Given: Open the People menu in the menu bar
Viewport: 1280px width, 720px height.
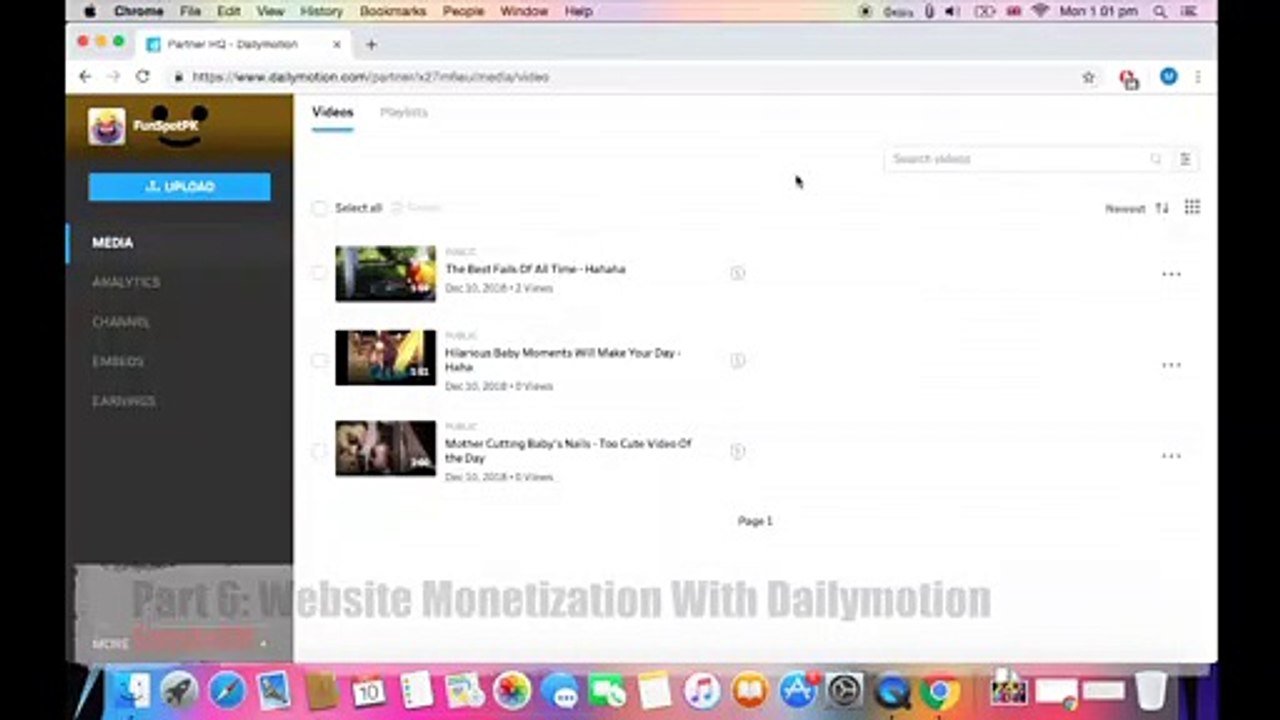Looking at the screenshot, I should tap(464, 11).
